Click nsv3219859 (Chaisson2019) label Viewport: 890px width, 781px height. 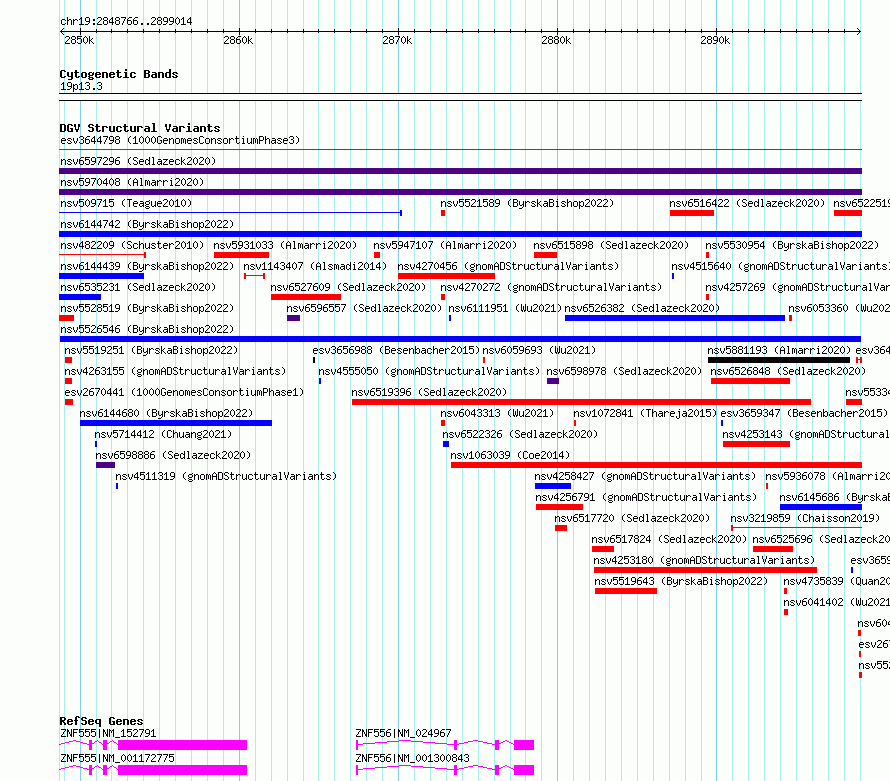(x=805, y=518)
